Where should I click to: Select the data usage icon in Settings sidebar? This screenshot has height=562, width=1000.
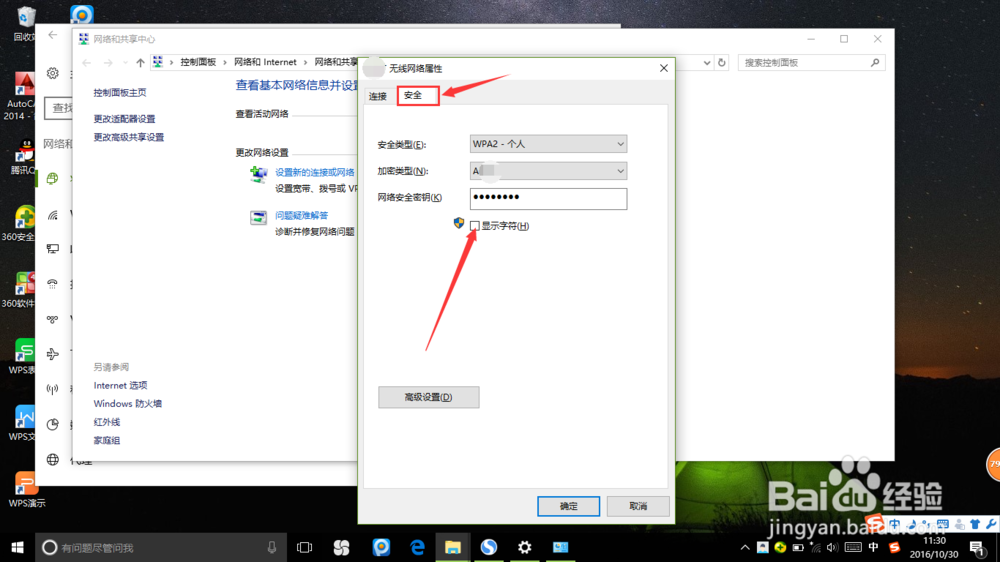52,424
